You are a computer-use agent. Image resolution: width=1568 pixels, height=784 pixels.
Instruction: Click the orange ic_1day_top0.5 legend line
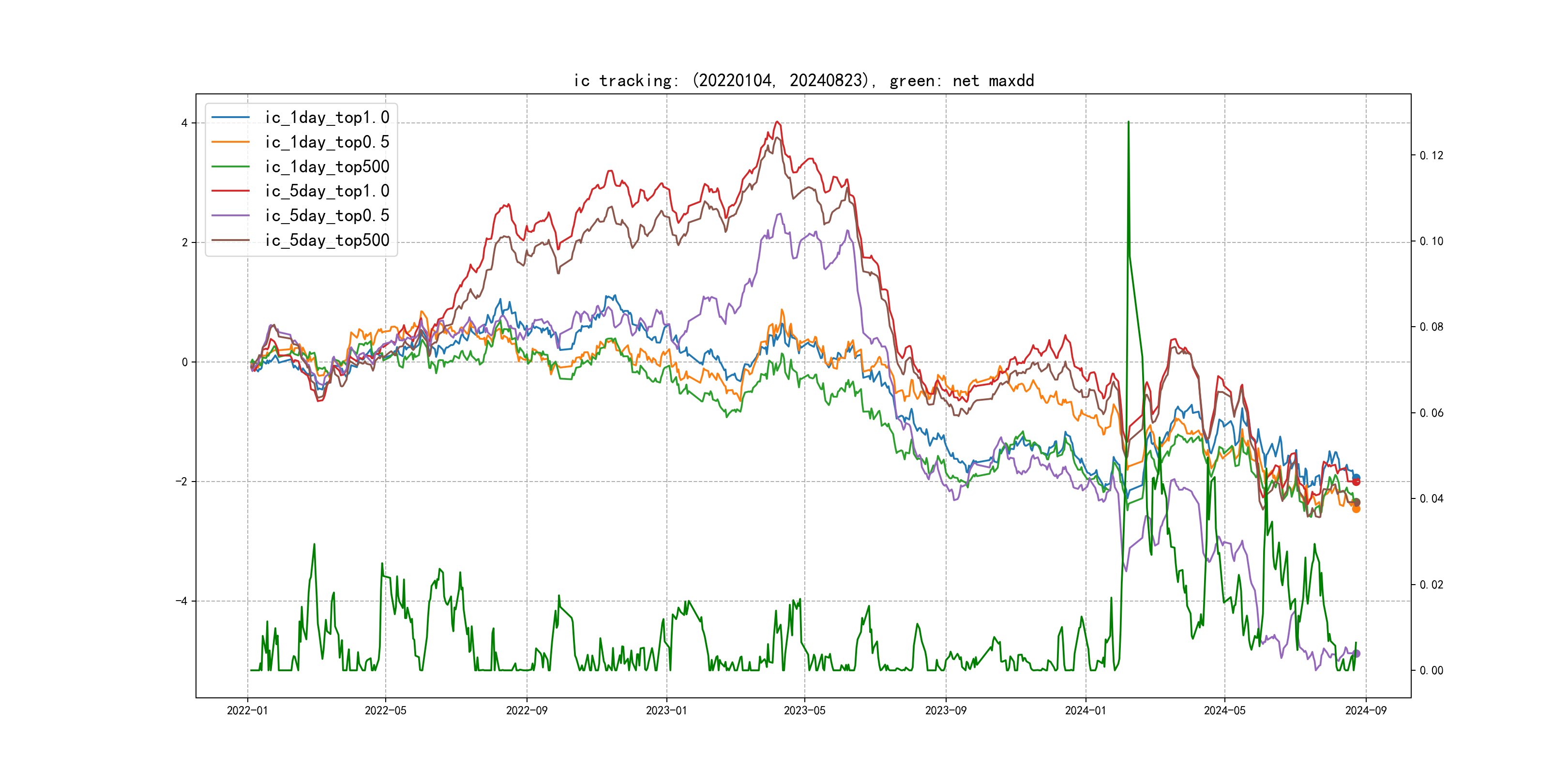(231, 142)
